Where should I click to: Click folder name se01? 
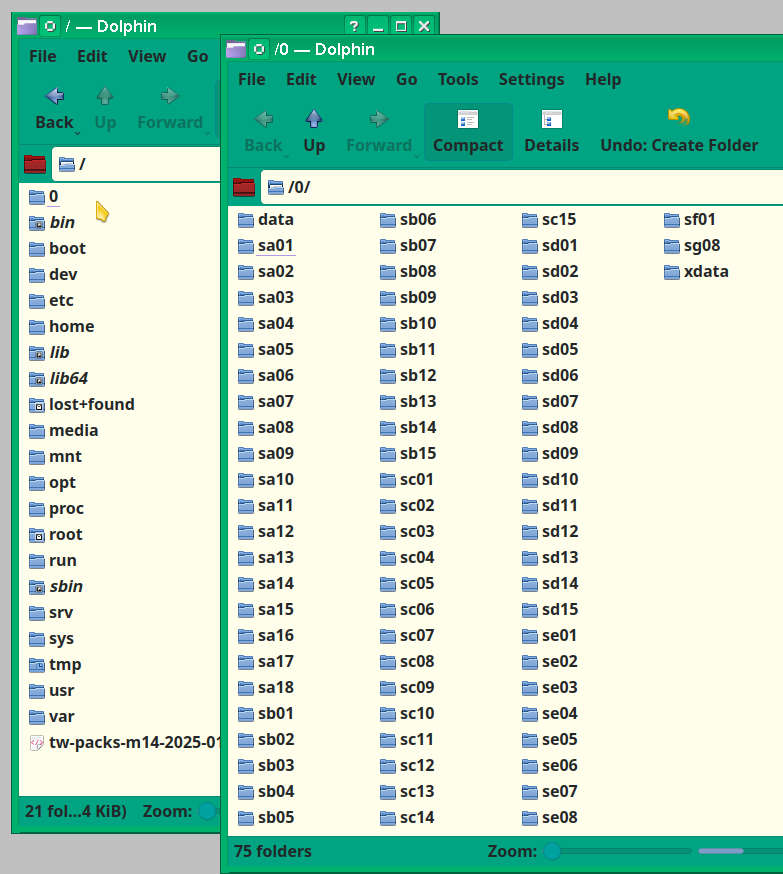coord(559,635)
